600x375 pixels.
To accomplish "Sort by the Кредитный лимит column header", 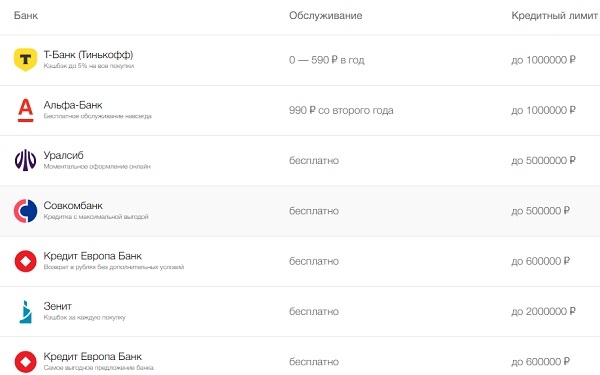I will click(554, 15).
